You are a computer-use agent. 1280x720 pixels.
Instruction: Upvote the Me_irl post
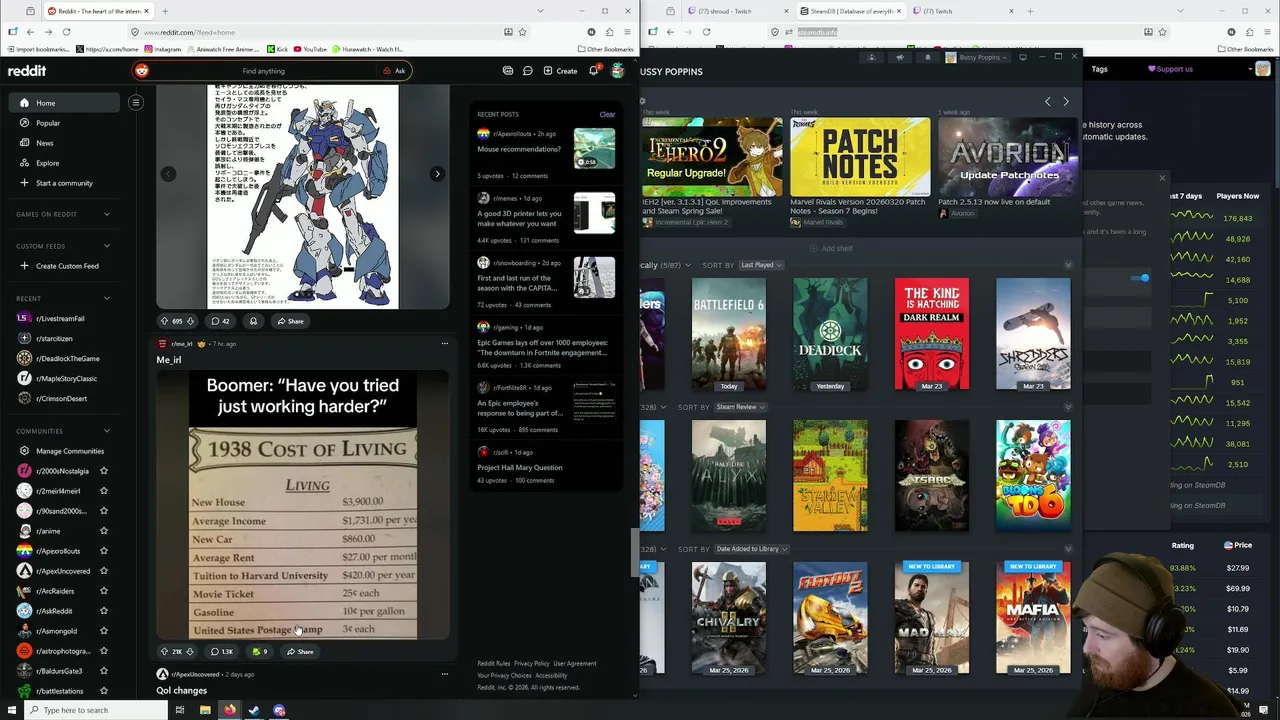tap(165, 652)
